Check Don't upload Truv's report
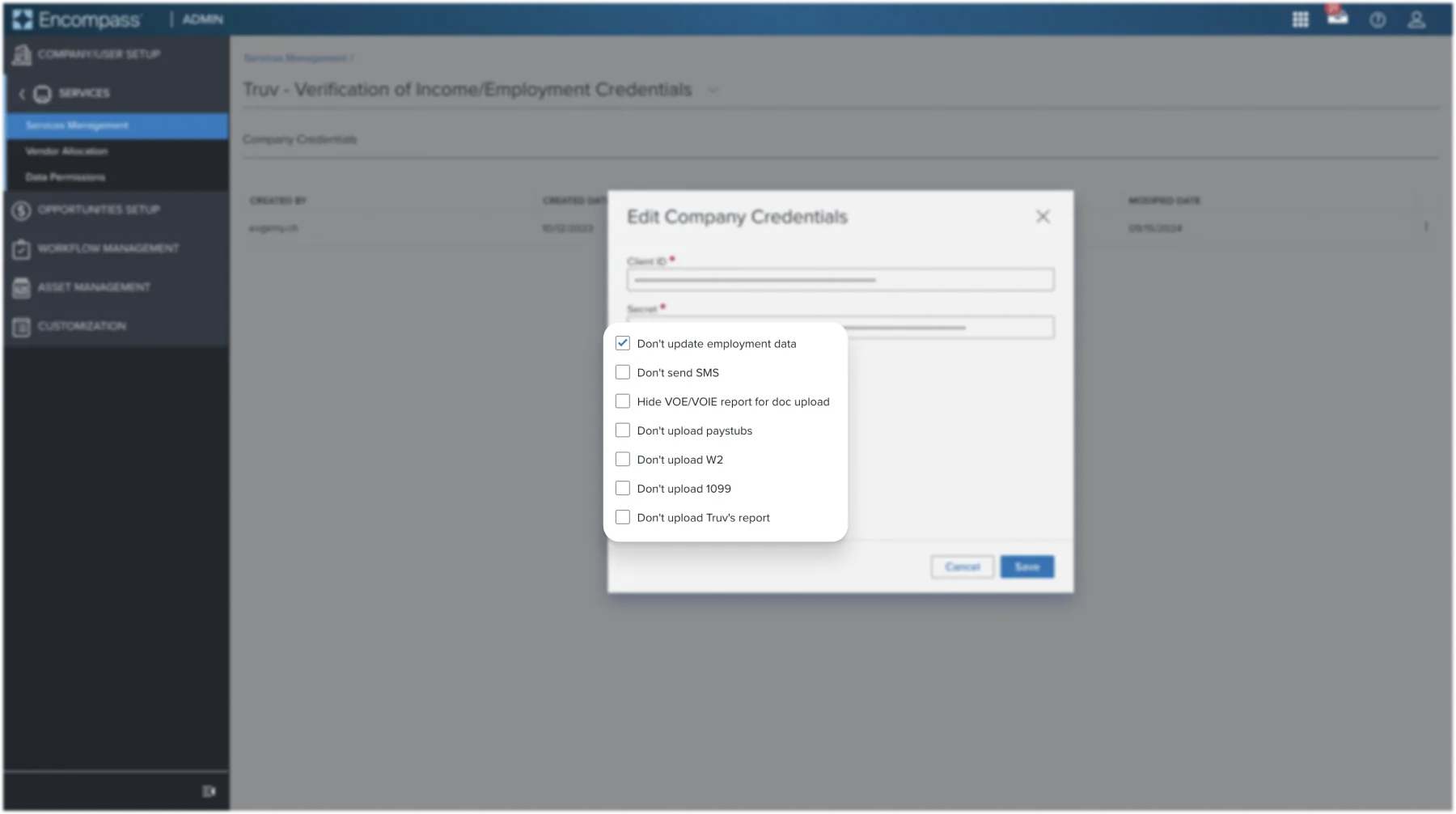 [622, 518]
